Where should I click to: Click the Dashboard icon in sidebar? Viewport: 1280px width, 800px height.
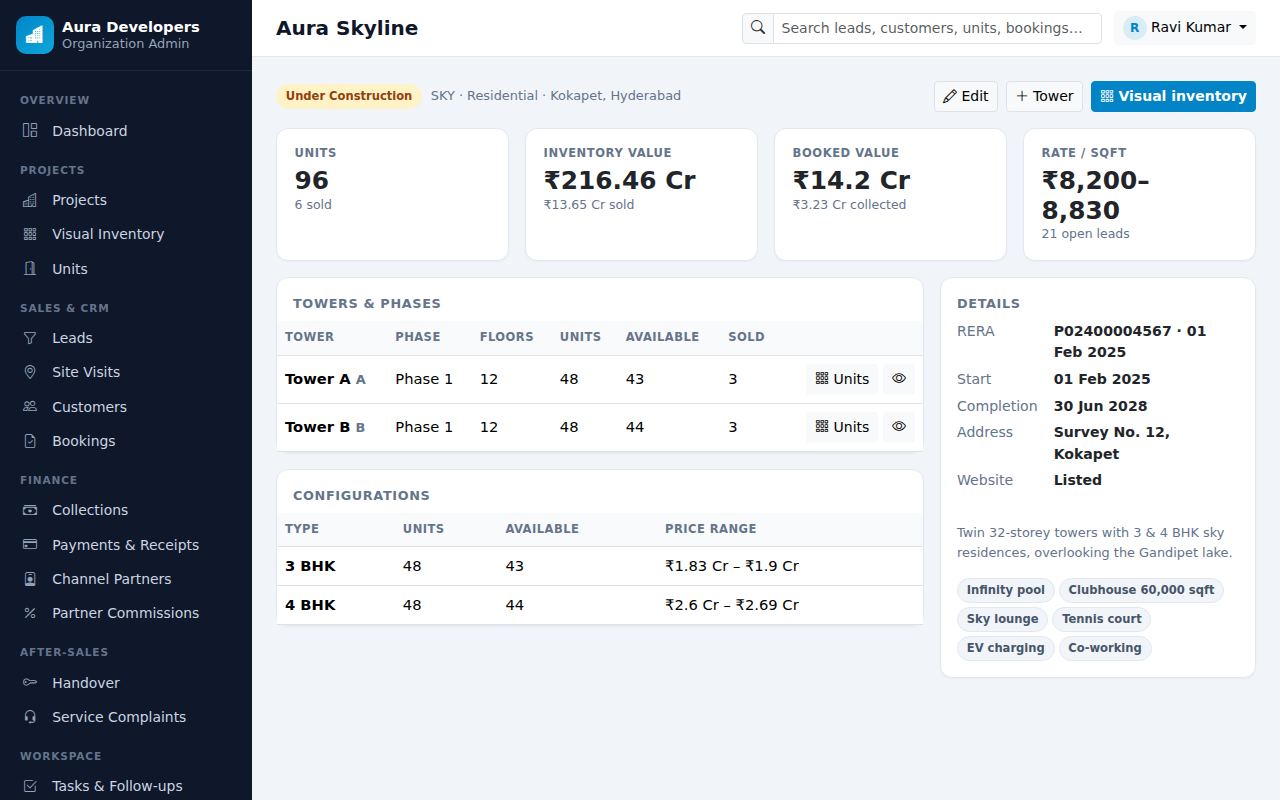click(30, 131)
